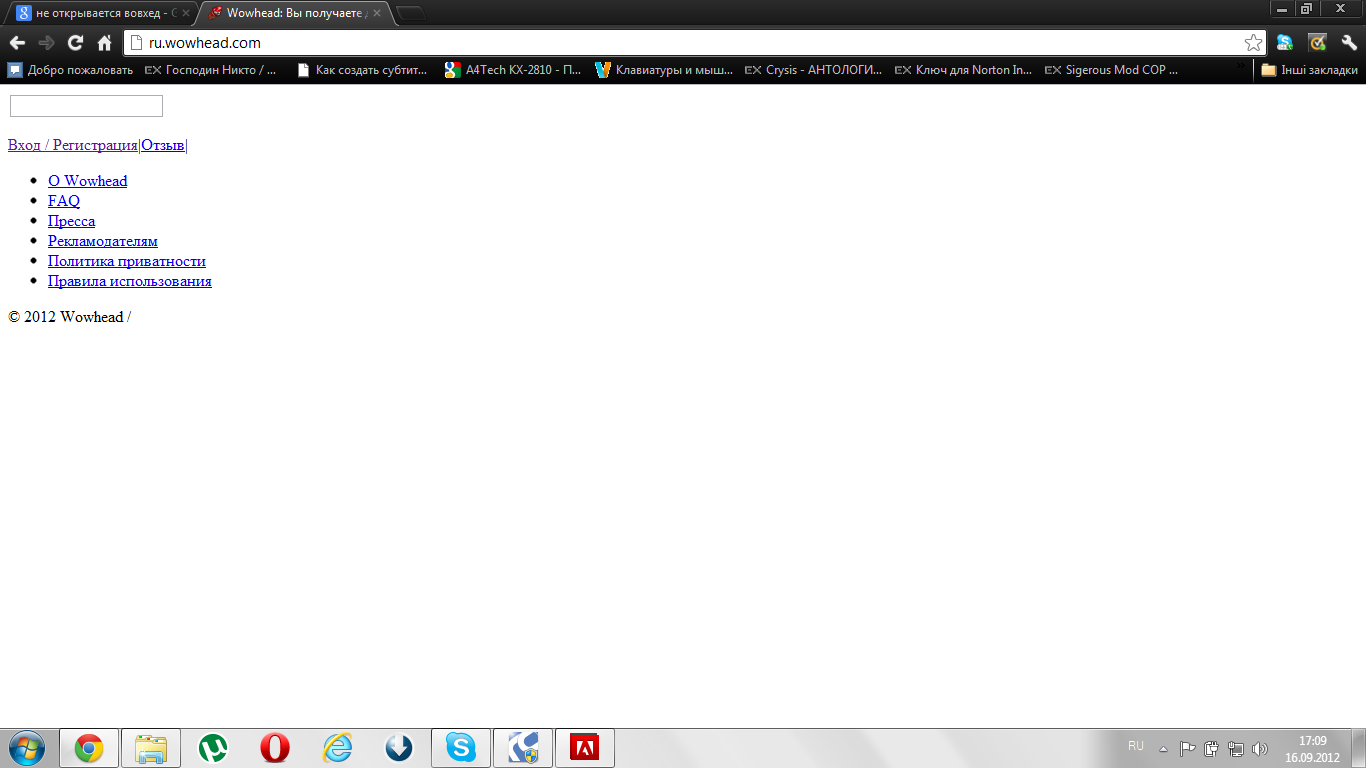
Task: Select the Wowhead tab
Action: coord(295,14)
